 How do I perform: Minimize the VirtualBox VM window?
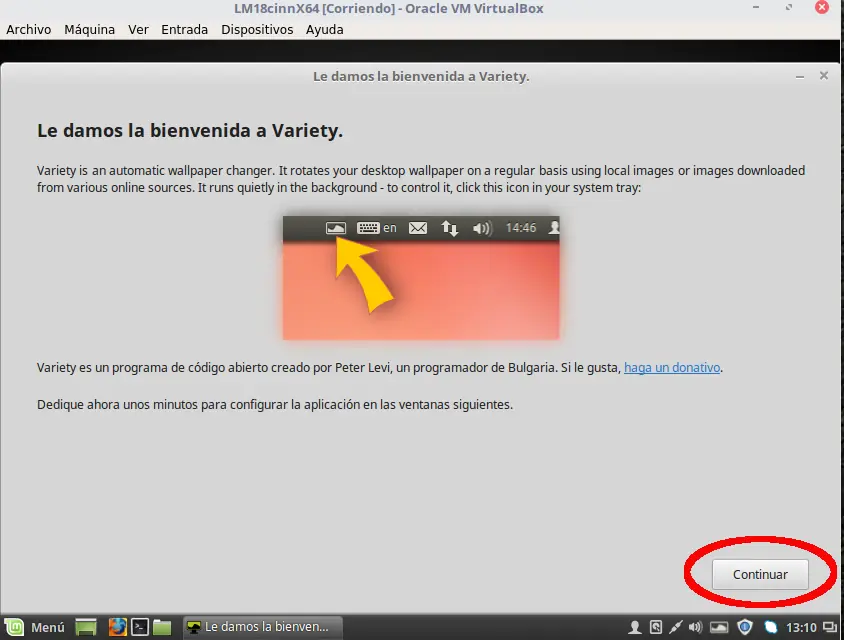coord(756,7)
